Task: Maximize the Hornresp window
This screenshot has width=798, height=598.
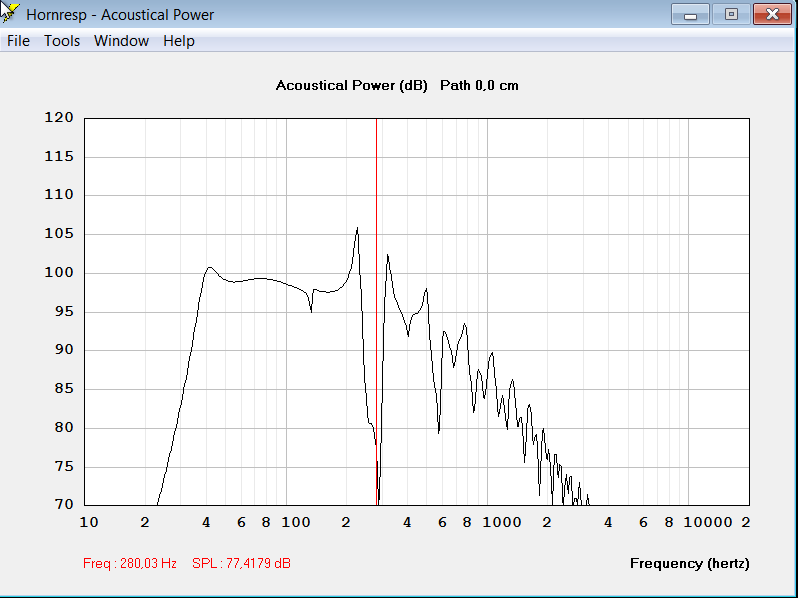Action: [731, 14]
